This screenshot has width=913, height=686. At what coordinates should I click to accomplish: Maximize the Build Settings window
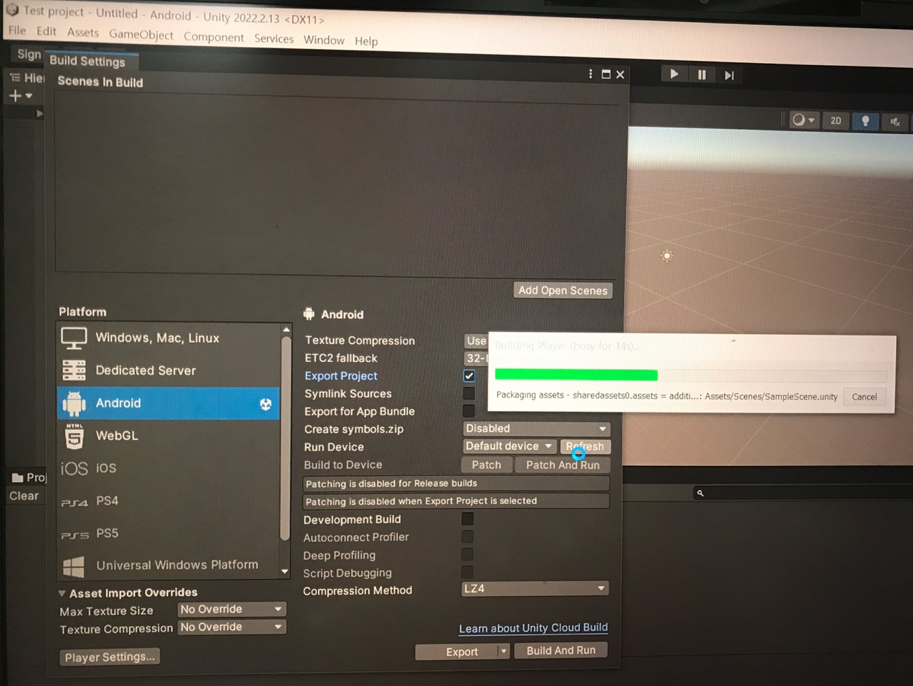click(606, 75)
